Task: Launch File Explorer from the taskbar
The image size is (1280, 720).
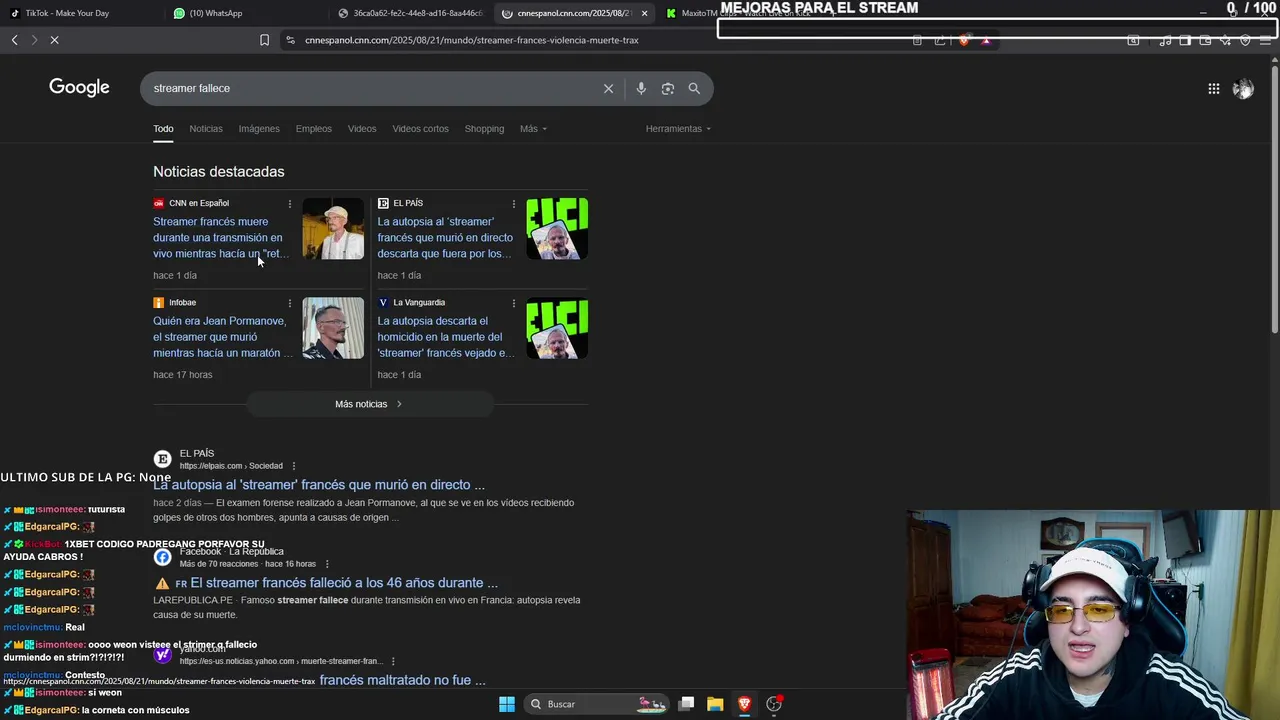Action: [x=715, y=704]
